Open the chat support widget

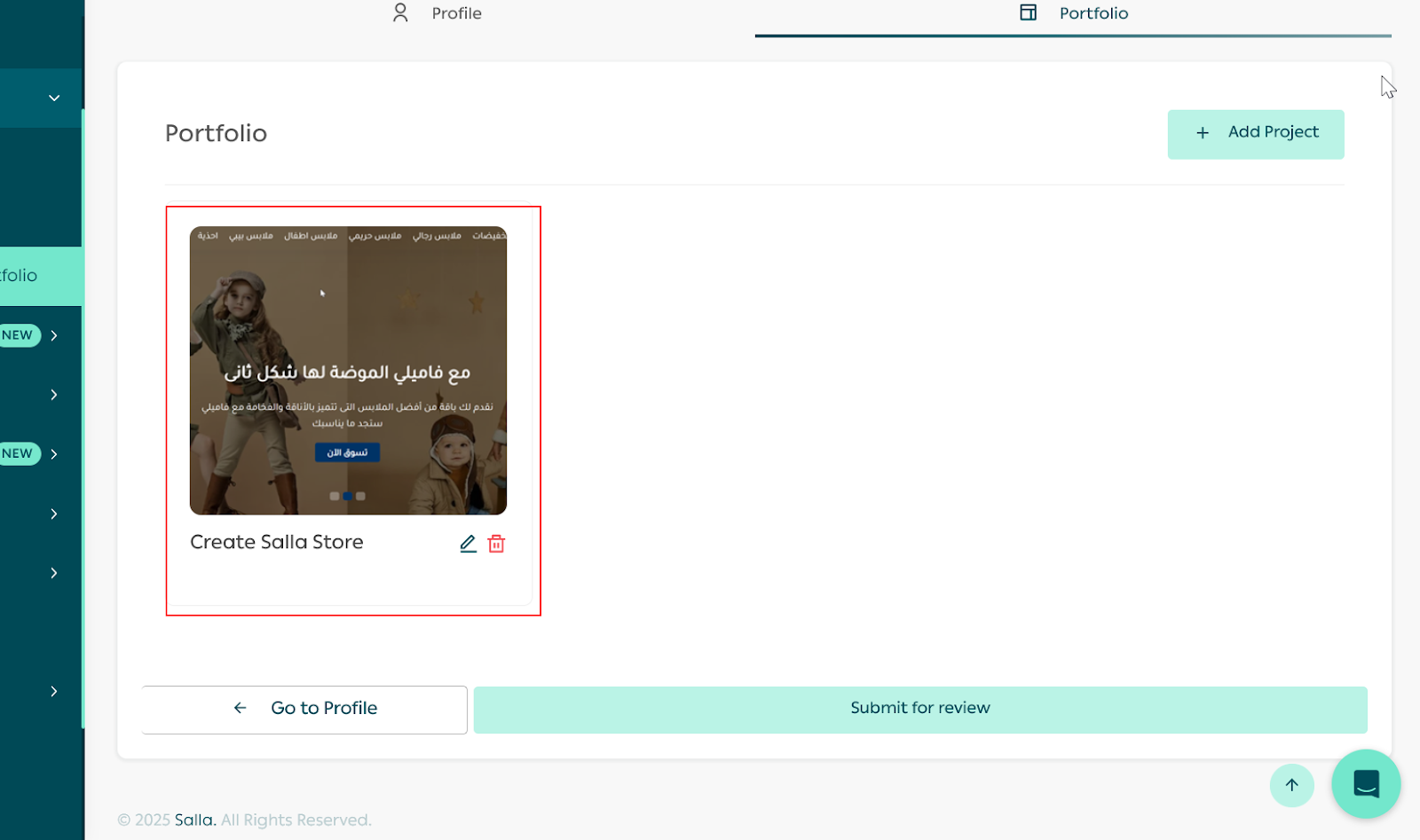point(1365,784)
